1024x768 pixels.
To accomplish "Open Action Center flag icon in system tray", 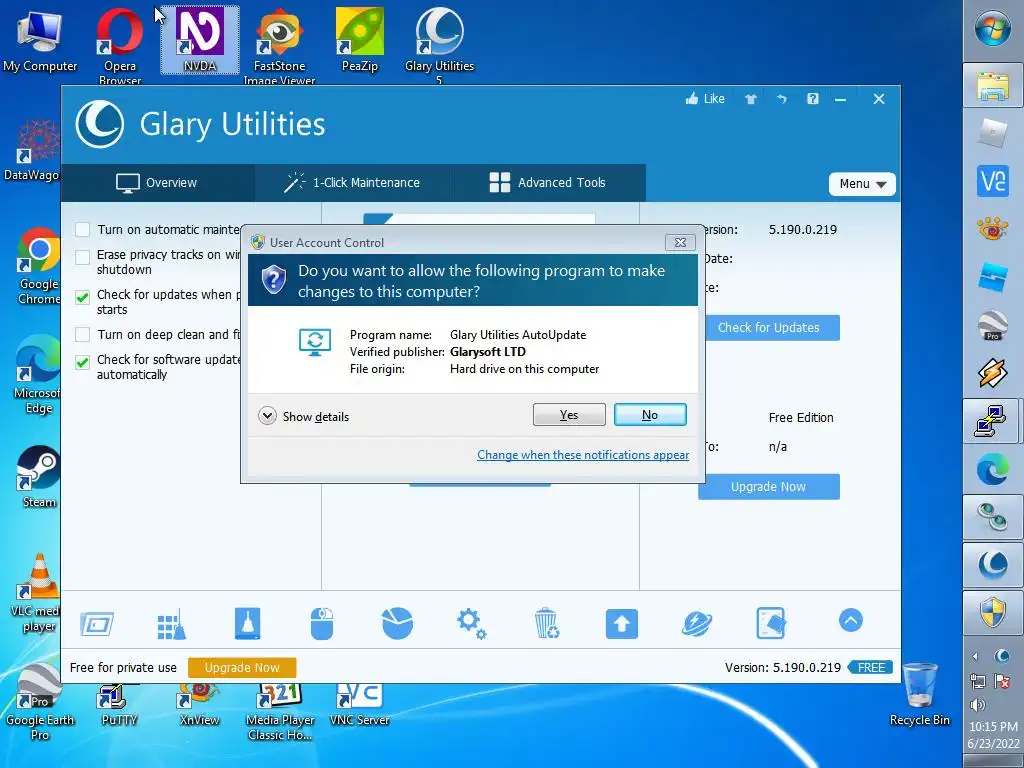I will click(x=1002, y=680).
